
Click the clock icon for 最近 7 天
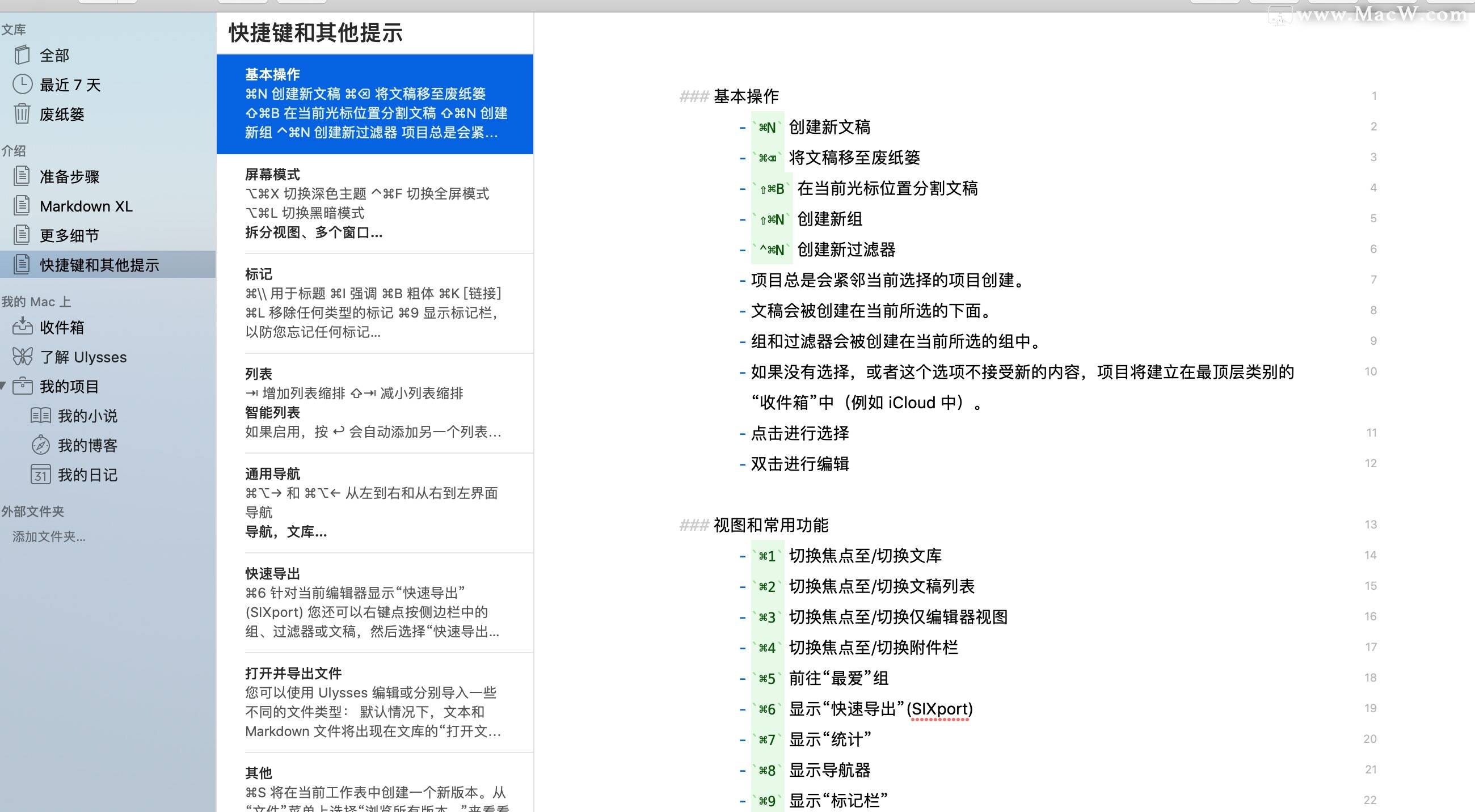[x=22, y=84]
